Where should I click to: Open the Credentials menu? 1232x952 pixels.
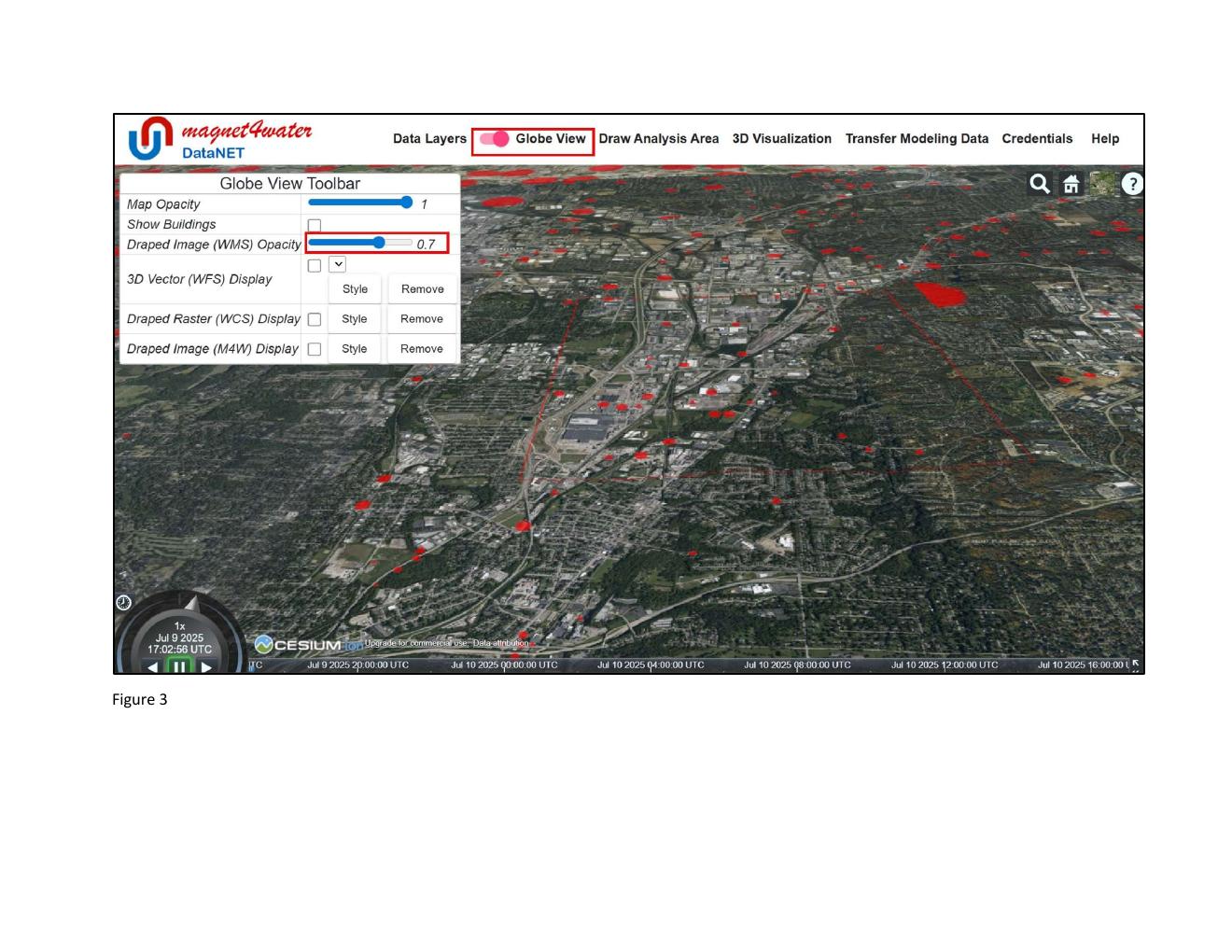pyautogui.click(x=1037, y=139)
